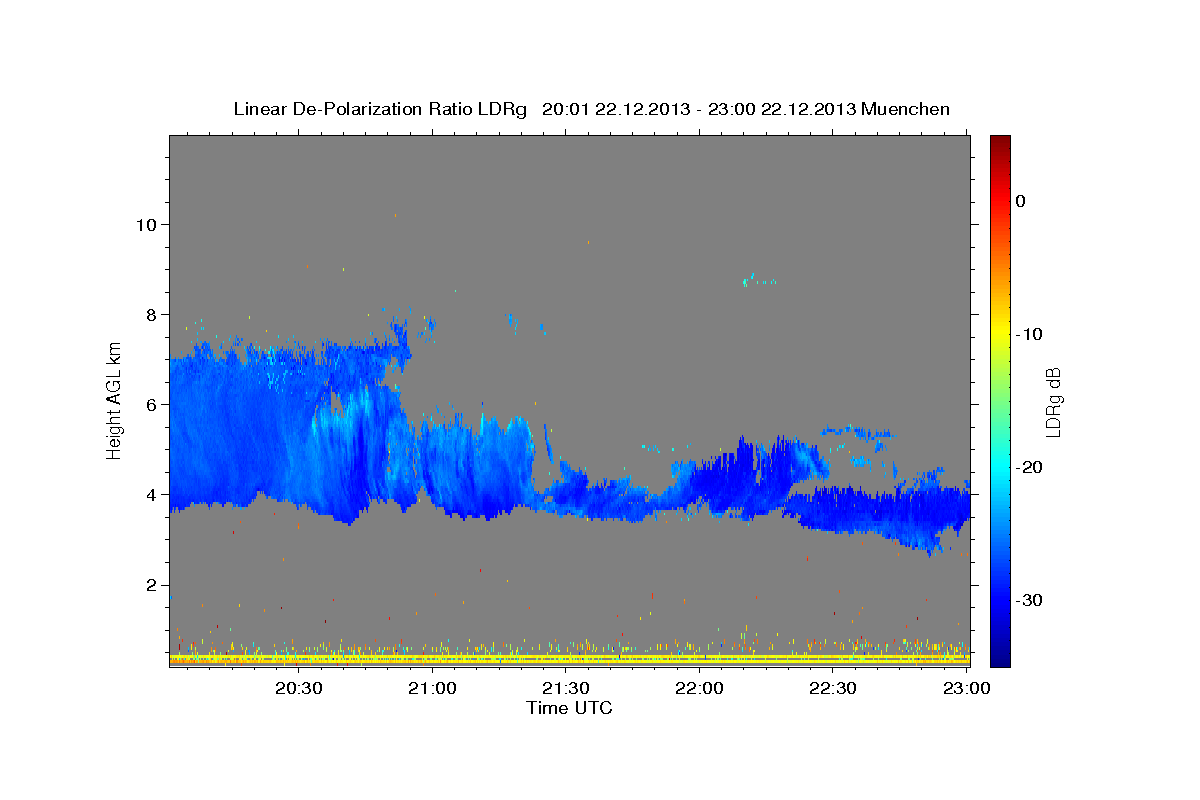Viewport: 1200px width, 800px height.
Task: Click the height tick label 4
Action: pos(152,494)
